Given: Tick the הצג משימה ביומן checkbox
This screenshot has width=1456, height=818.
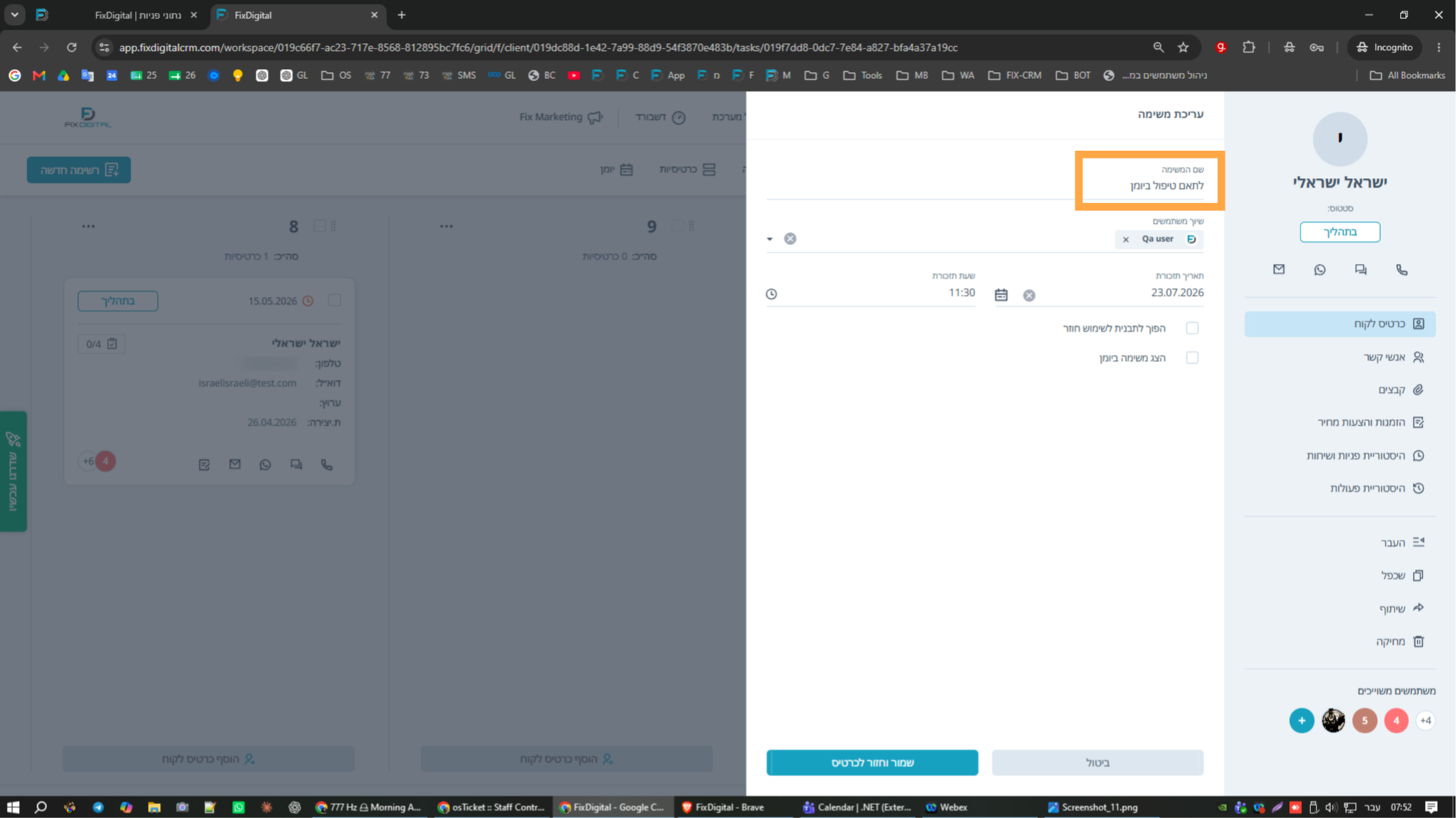Looking at the screenshot, I should tap(1192, 358).
